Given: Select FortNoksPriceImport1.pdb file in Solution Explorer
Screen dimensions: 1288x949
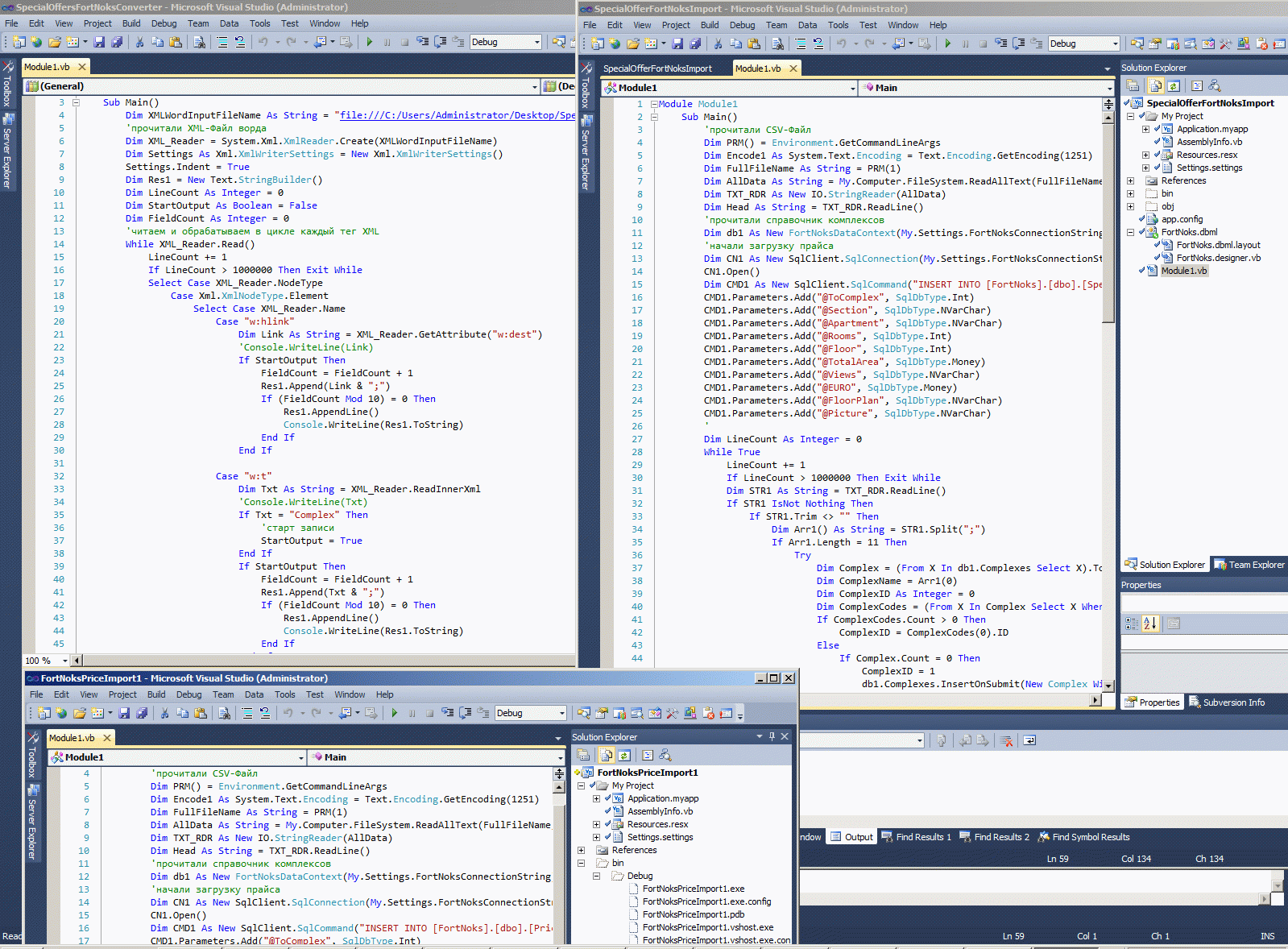Looking at the screenshot, I should pos(694,914).
